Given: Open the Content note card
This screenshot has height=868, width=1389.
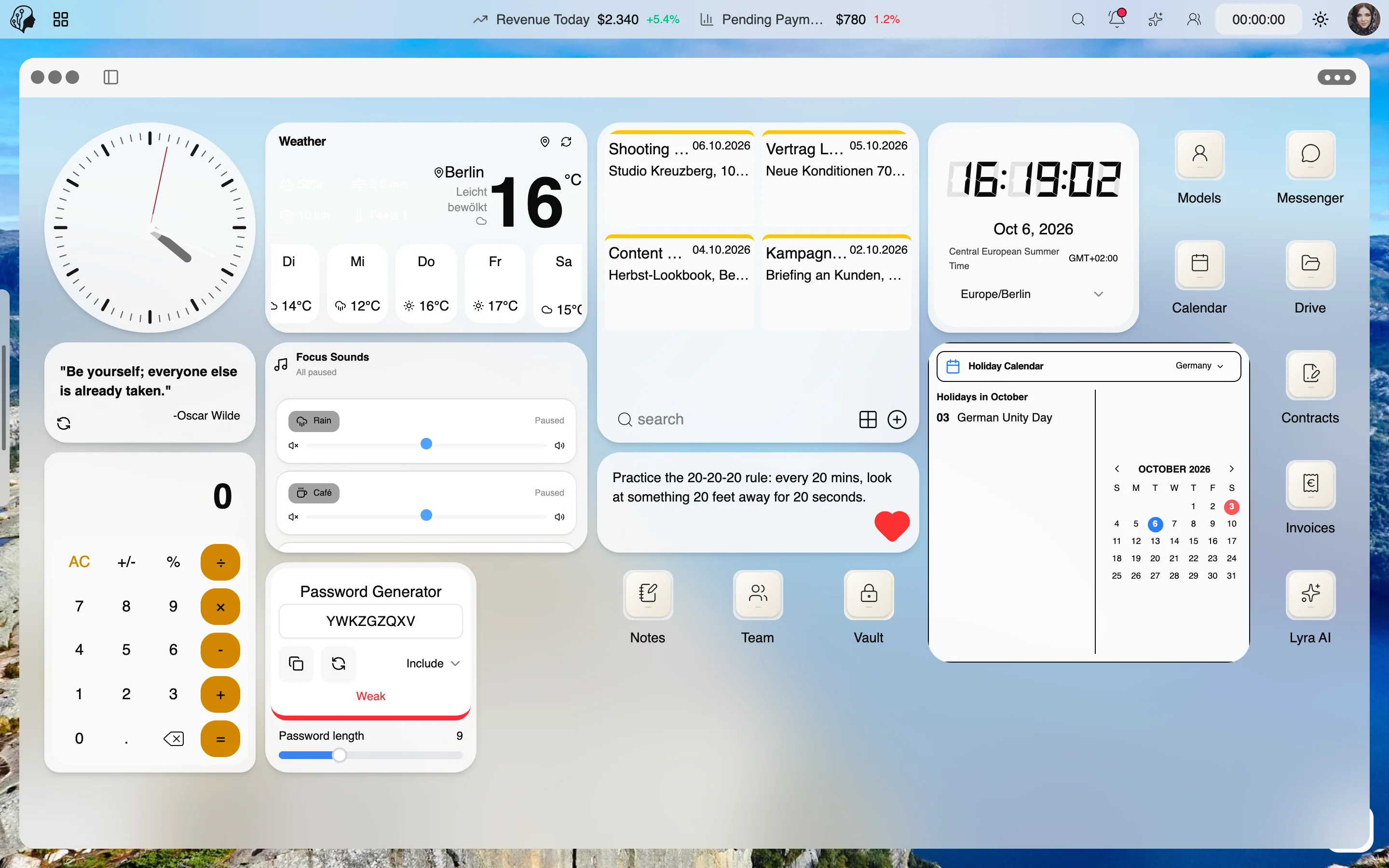Looking at the screenshot, I should coord(679,282).
